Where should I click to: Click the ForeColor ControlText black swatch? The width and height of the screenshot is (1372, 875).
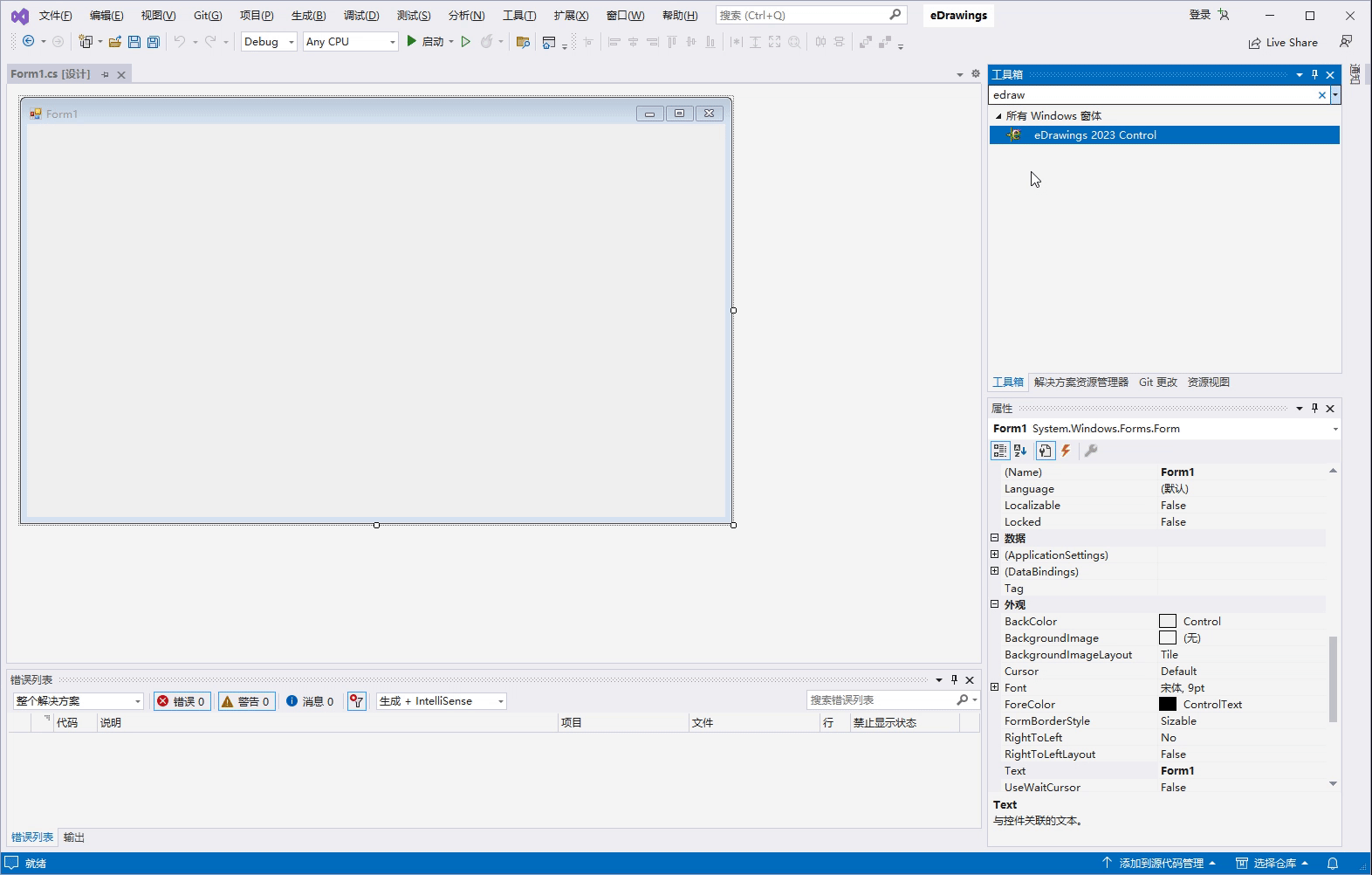(x=1168, y=704)
